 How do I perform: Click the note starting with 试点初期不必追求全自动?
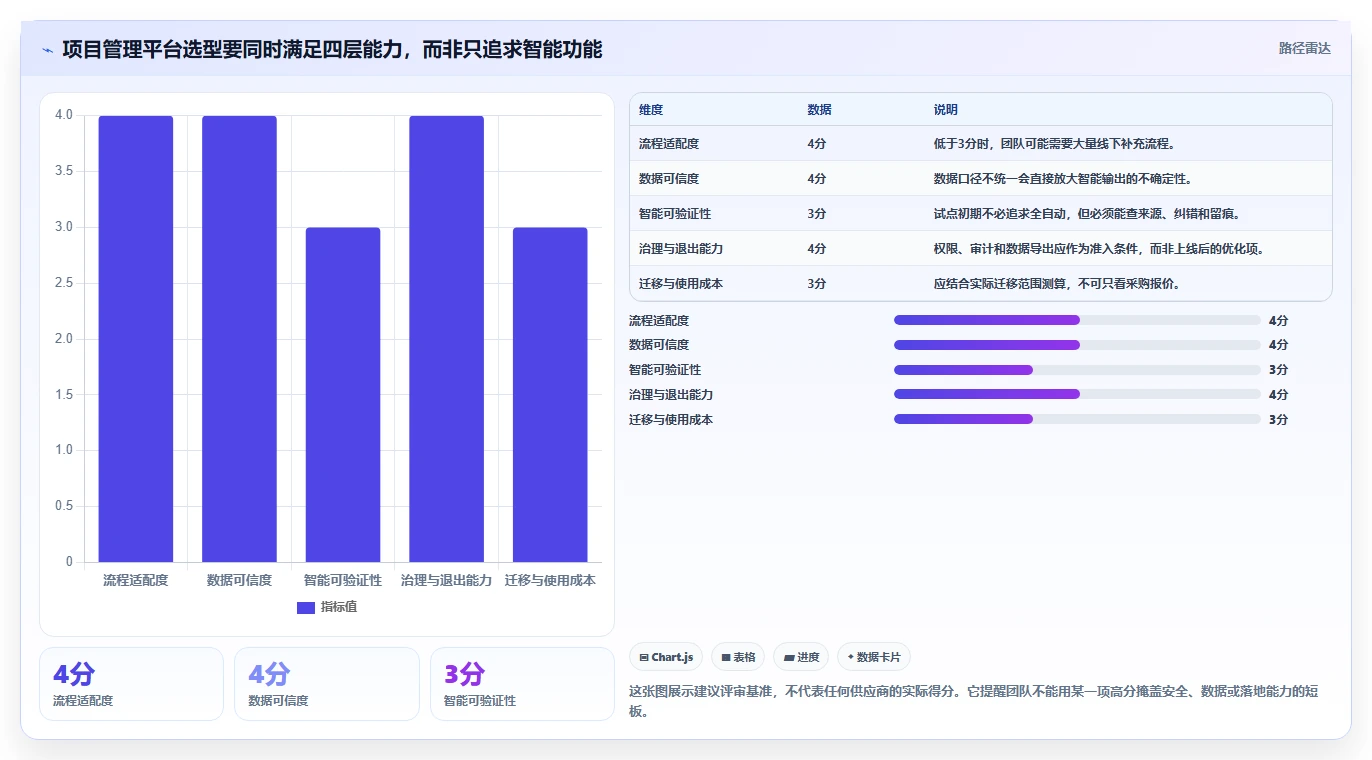[x=1087, y=214]
